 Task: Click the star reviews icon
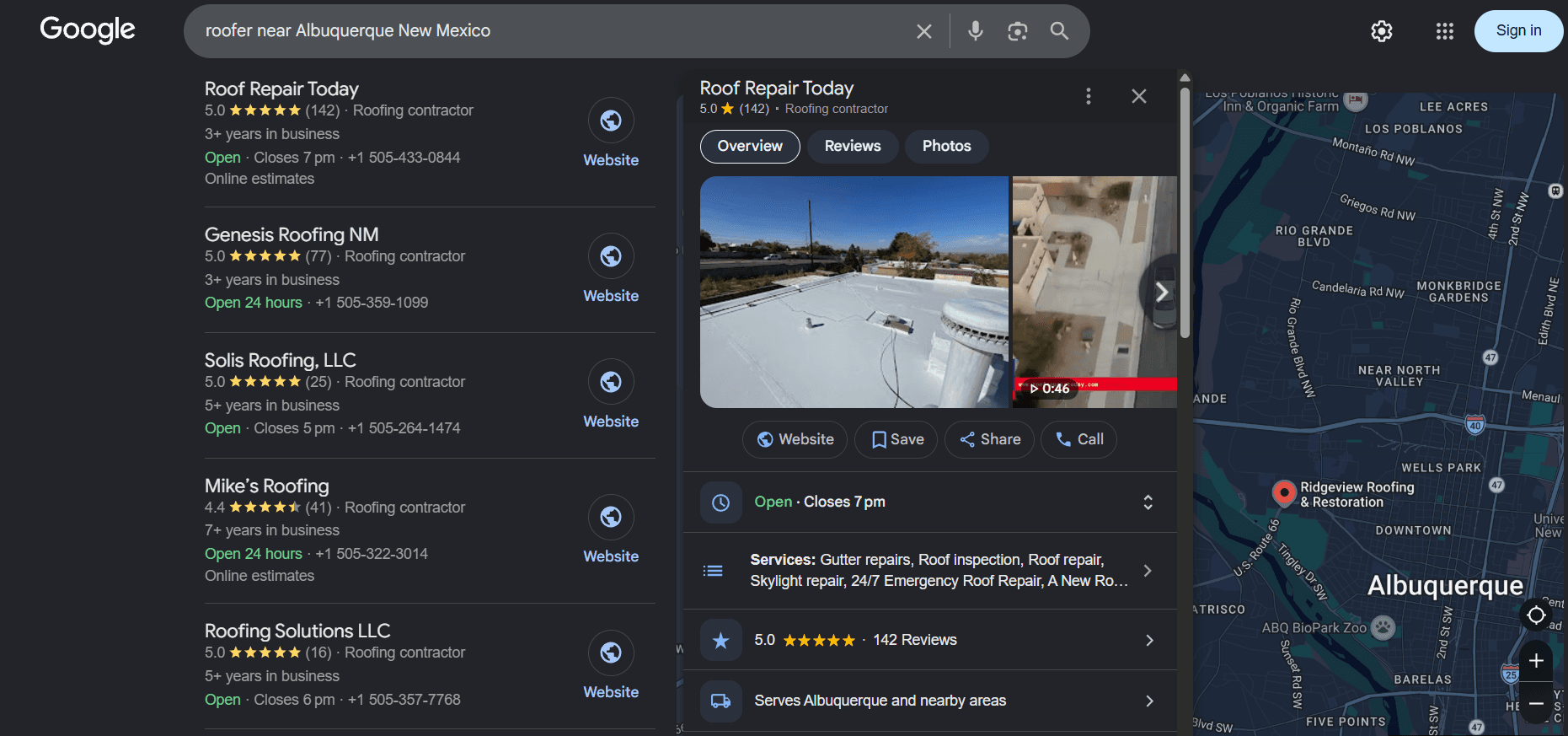(x=721, y=641)
